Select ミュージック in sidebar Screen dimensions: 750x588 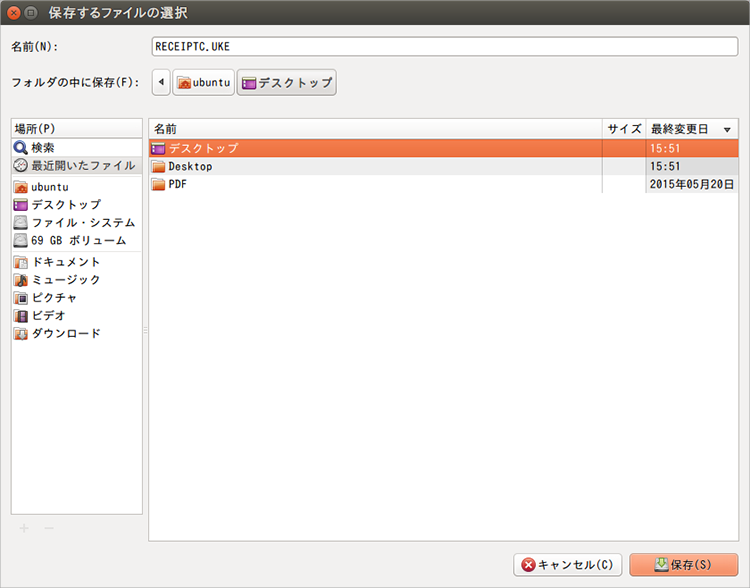click(66, 280)
